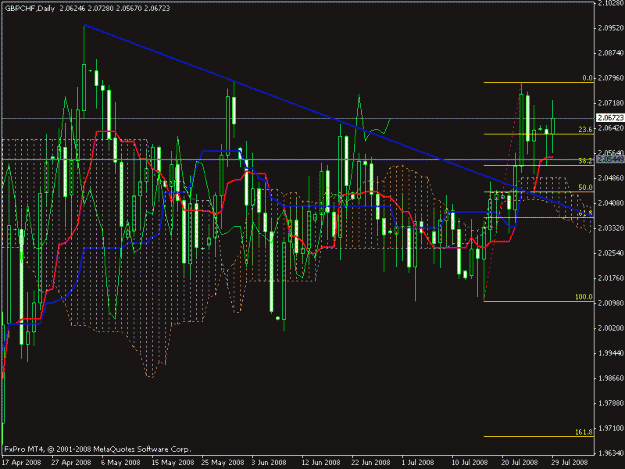625x469 pixels.
Task: Click the 1 Jul 2008 date label
Action: pyautogui.click(x=418, y=462)
